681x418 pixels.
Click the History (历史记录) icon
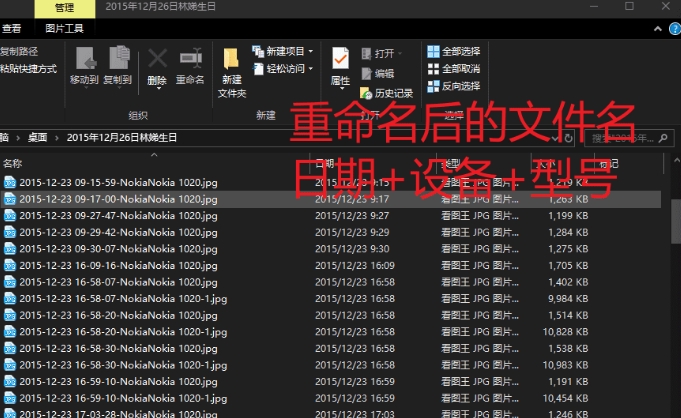click(387, 93)
